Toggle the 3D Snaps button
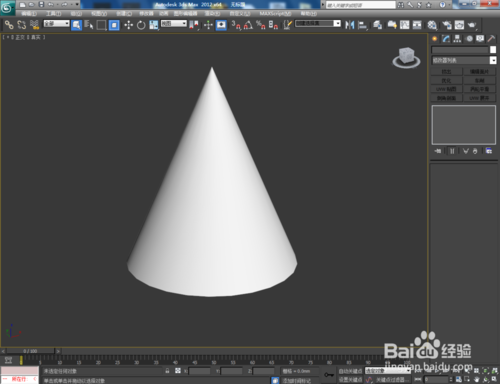Viewport: 500px width, 384px height. pos(236,25)
